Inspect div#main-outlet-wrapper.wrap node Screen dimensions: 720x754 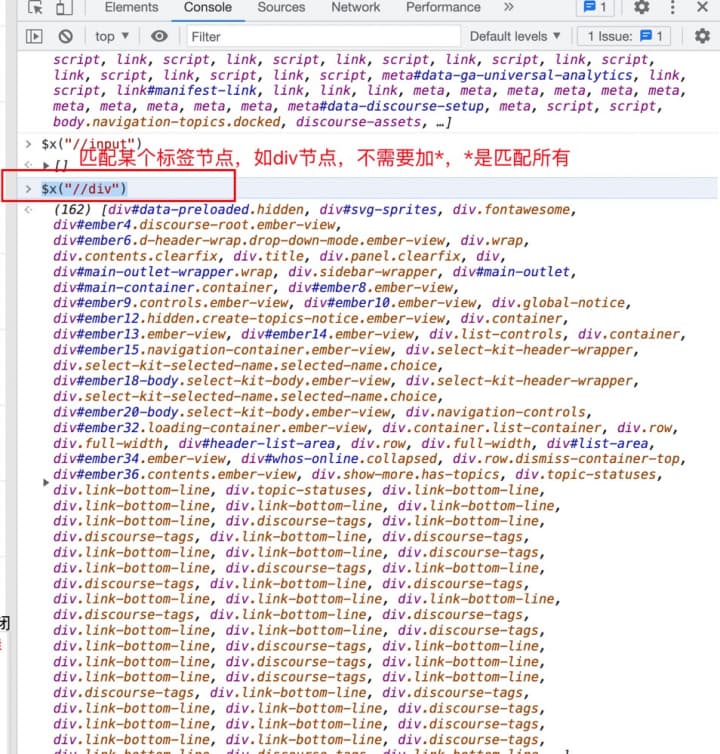click(163, 272)
